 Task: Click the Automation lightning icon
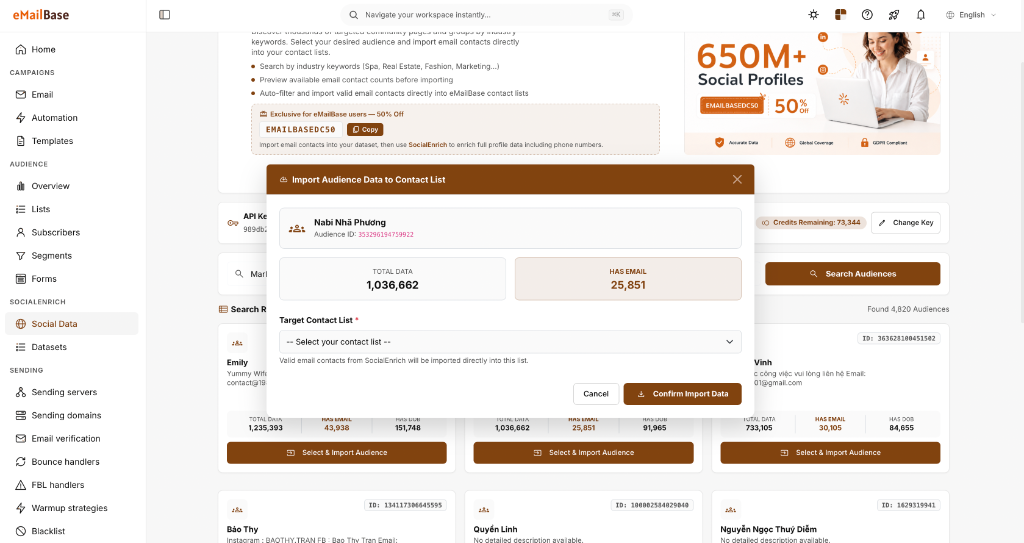[x=21, y=118]
